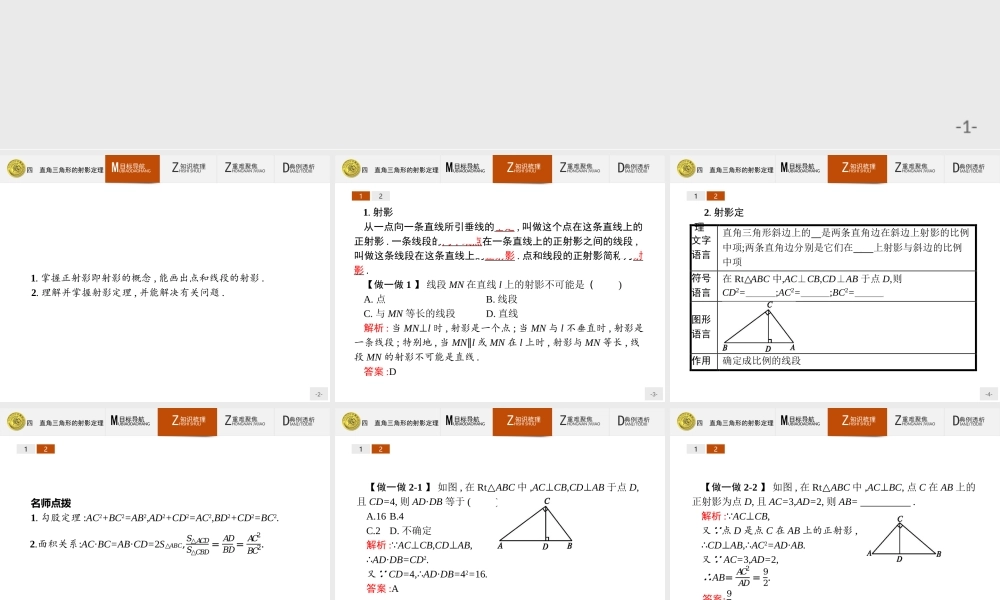The height and width of the screenshot is (600, 1000).
Task: Expand the 知识梳理 dropdown on slide five
Action: click(522, 420)
